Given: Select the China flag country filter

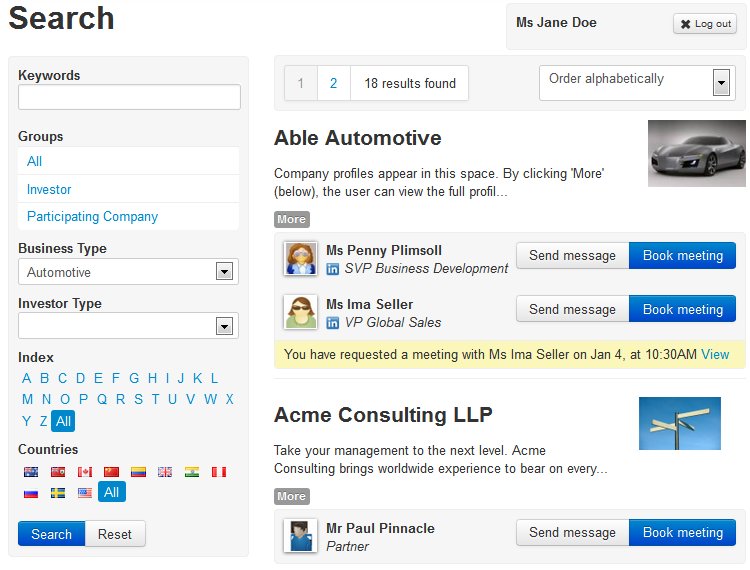Looking at the screenshot, I should coord(111,472).
